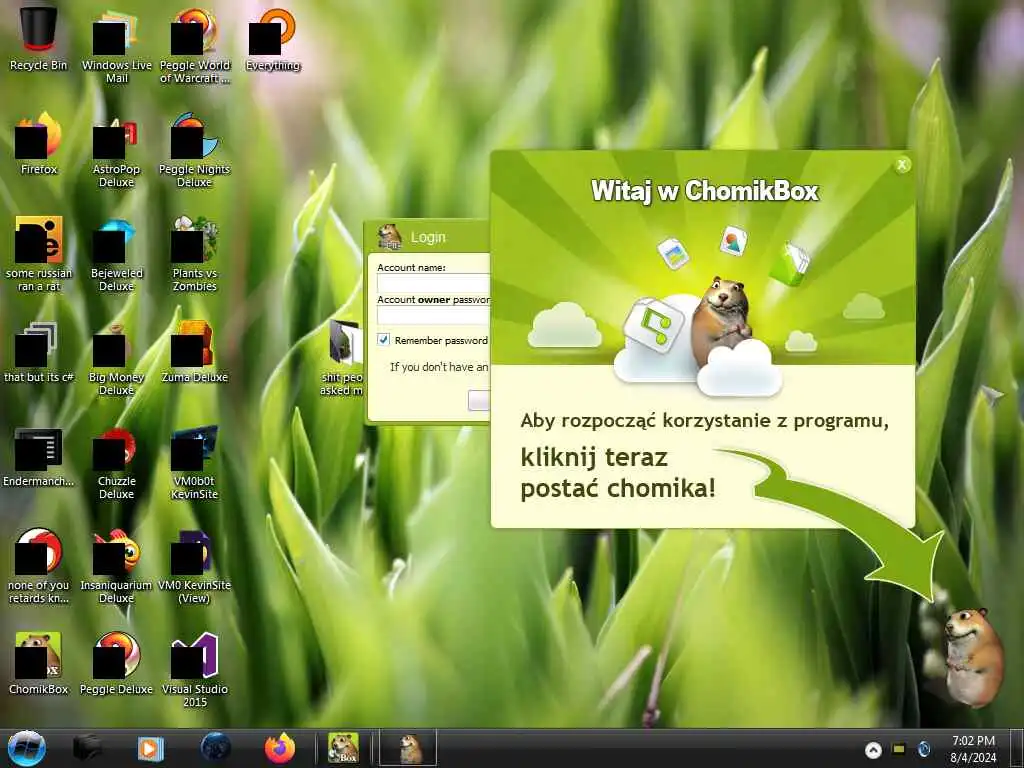Select the Firefox desktop icon
The height and width of the screenshot is (768, 1024).
click(39, 144)
